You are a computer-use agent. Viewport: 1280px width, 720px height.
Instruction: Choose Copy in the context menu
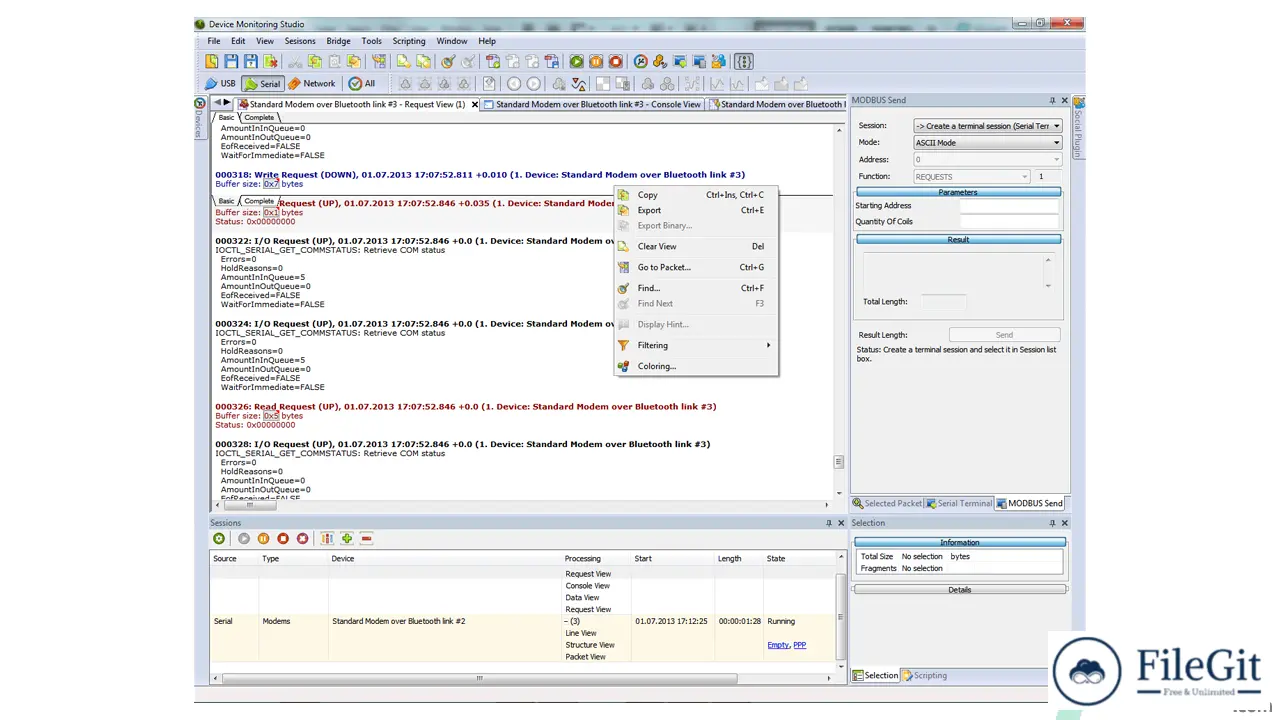pyautogui.click(x=696, y=195)
